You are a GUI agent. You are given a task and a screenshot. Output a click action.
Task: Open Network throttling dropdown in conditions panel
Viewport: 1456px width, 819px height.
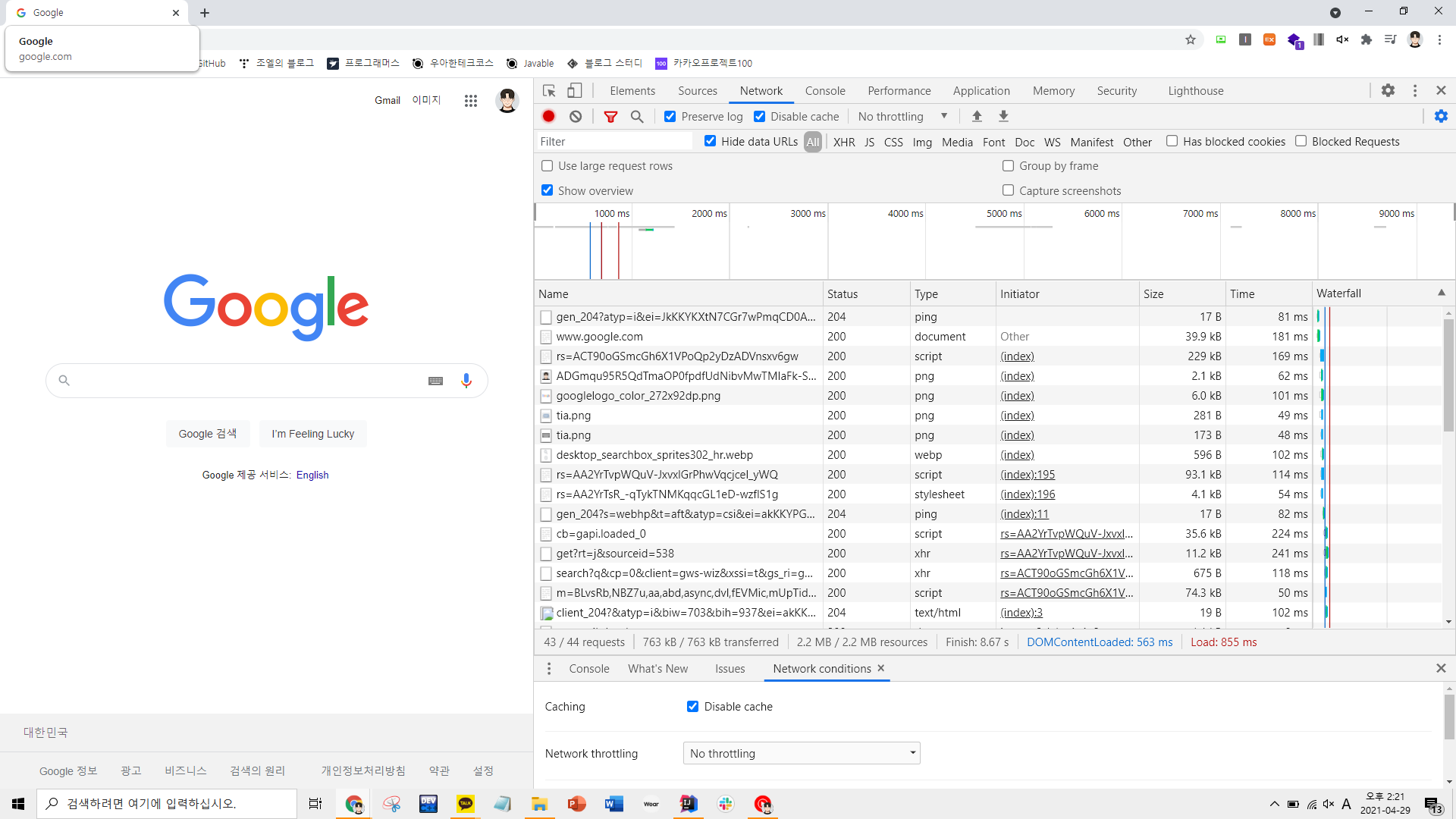(x=801, y=752)
